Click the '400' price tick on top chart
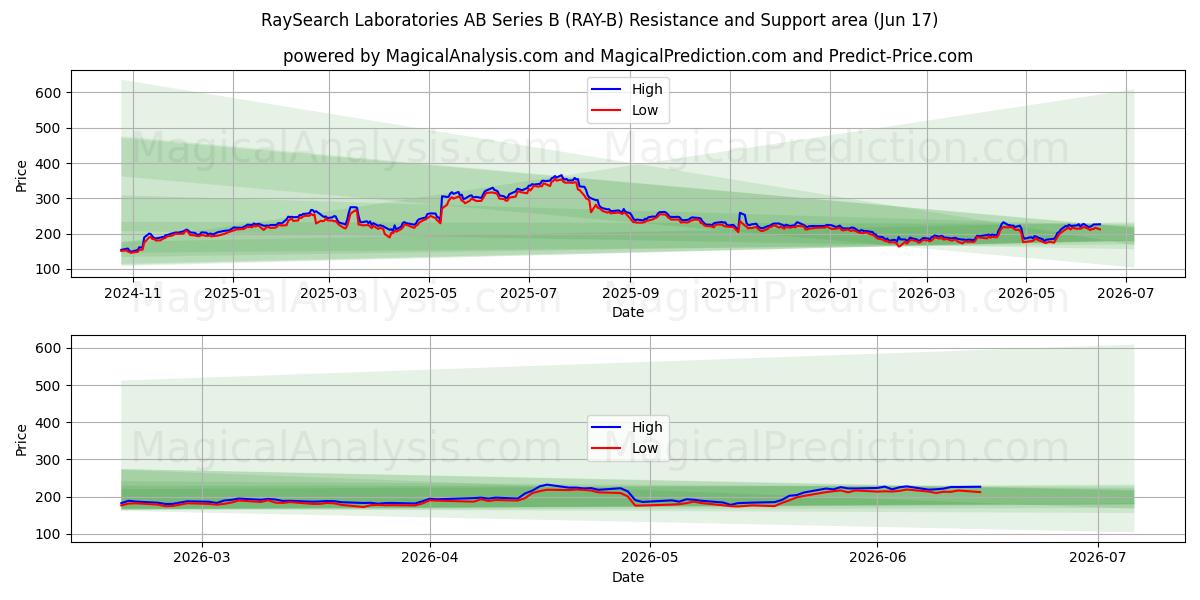The width and height of the screenshot is (1200, 600). (50, 164)
